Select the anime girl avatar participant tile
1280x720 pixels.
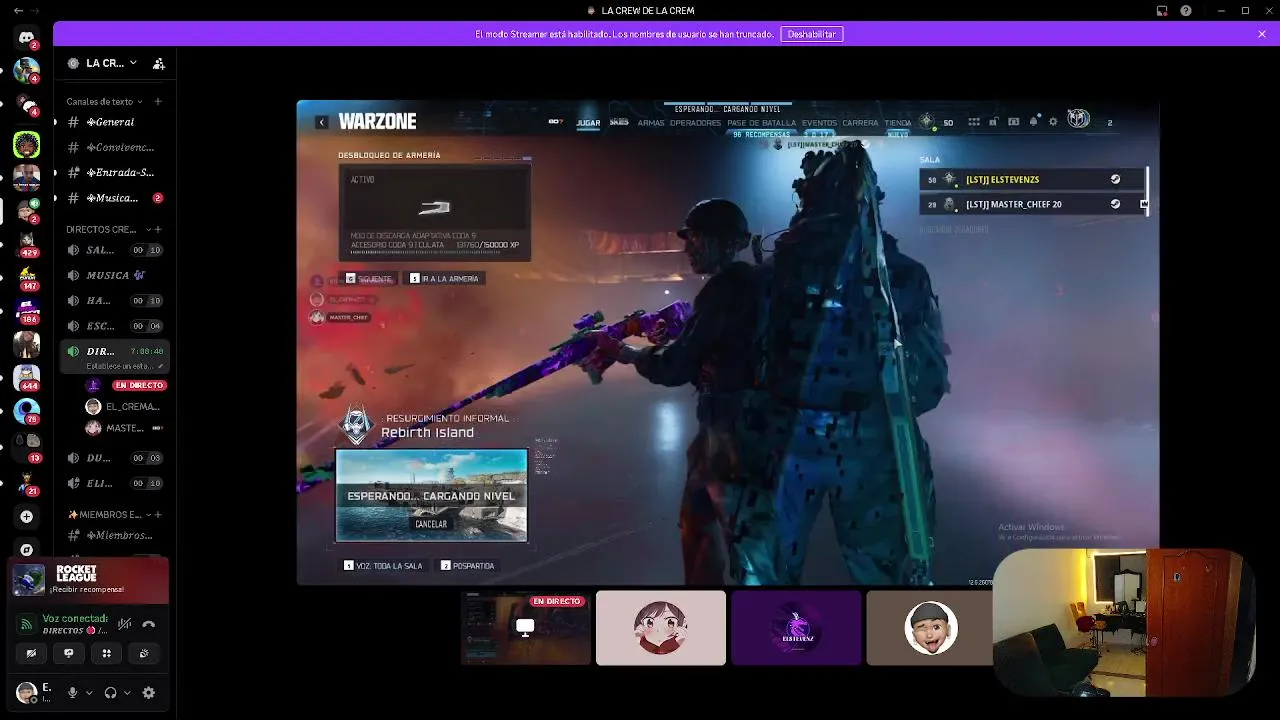pos(661,628)
